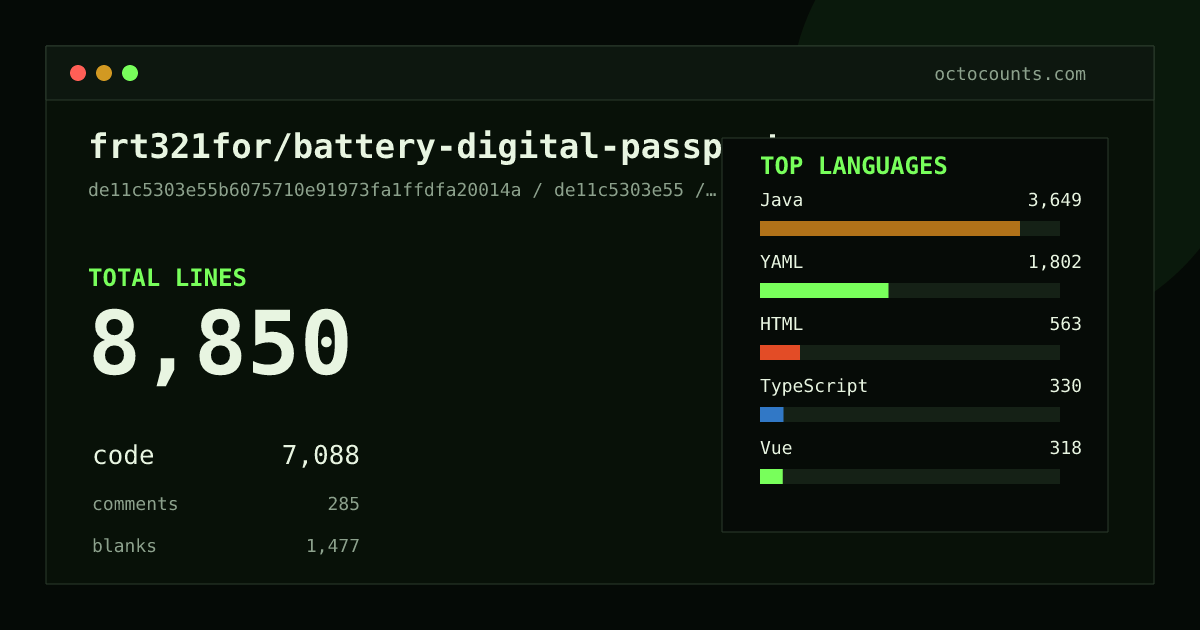Click the Java line count 3,649

tap(1054, 200)
